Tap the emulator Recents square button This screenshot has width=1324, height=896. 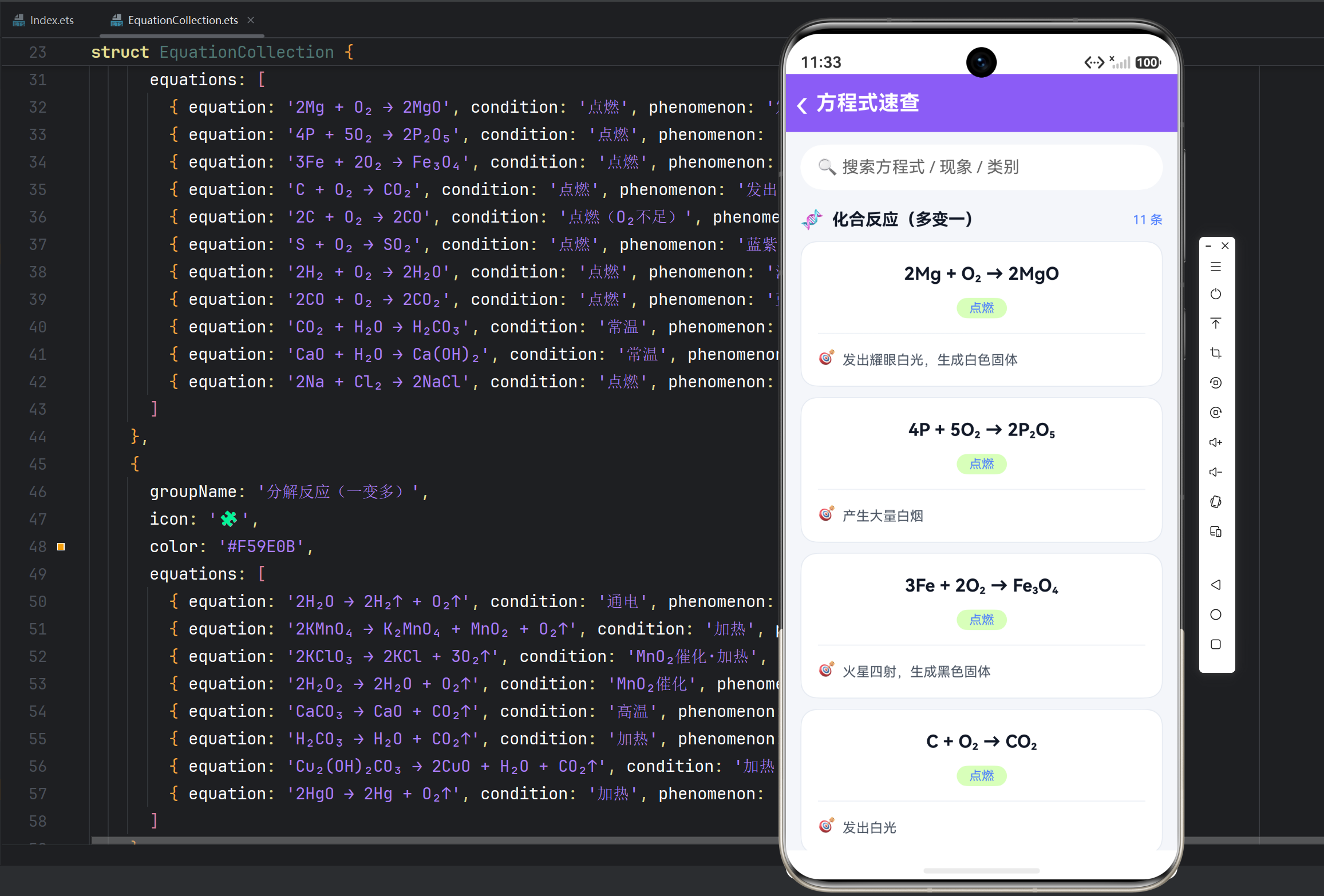pyautogui.click(x=1216, y=644)
